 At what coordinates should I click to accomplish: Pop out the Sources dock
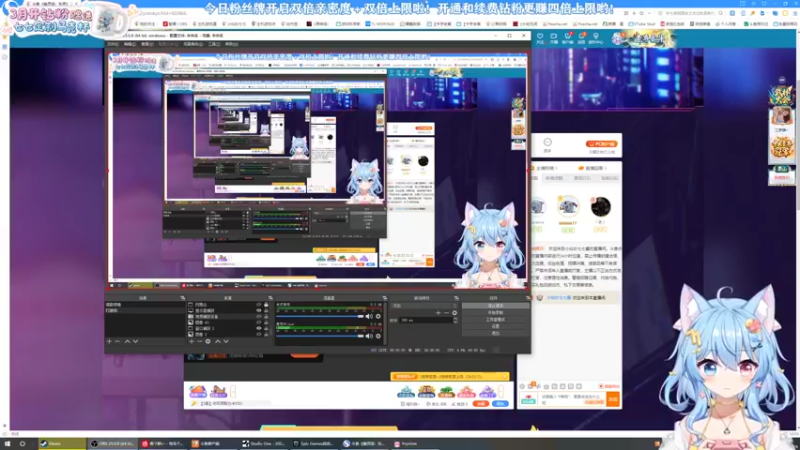click(x=270, y=298)
